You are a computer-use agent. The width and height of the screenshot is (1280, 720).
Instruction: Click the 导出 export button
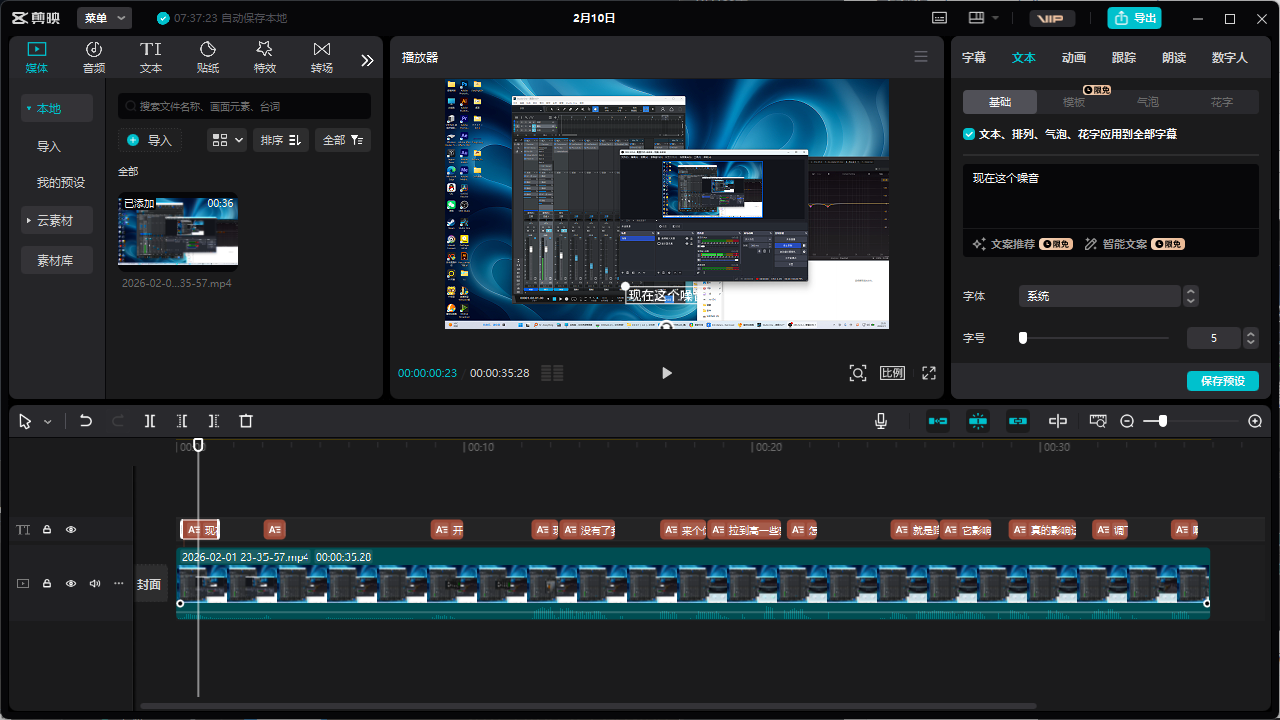1134,18
